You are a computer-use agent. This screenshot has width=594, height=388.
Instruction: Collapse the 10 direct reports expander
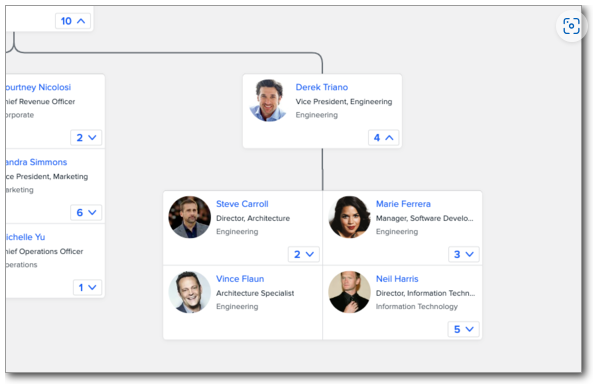pyautogui.click(x=73, y=21)
